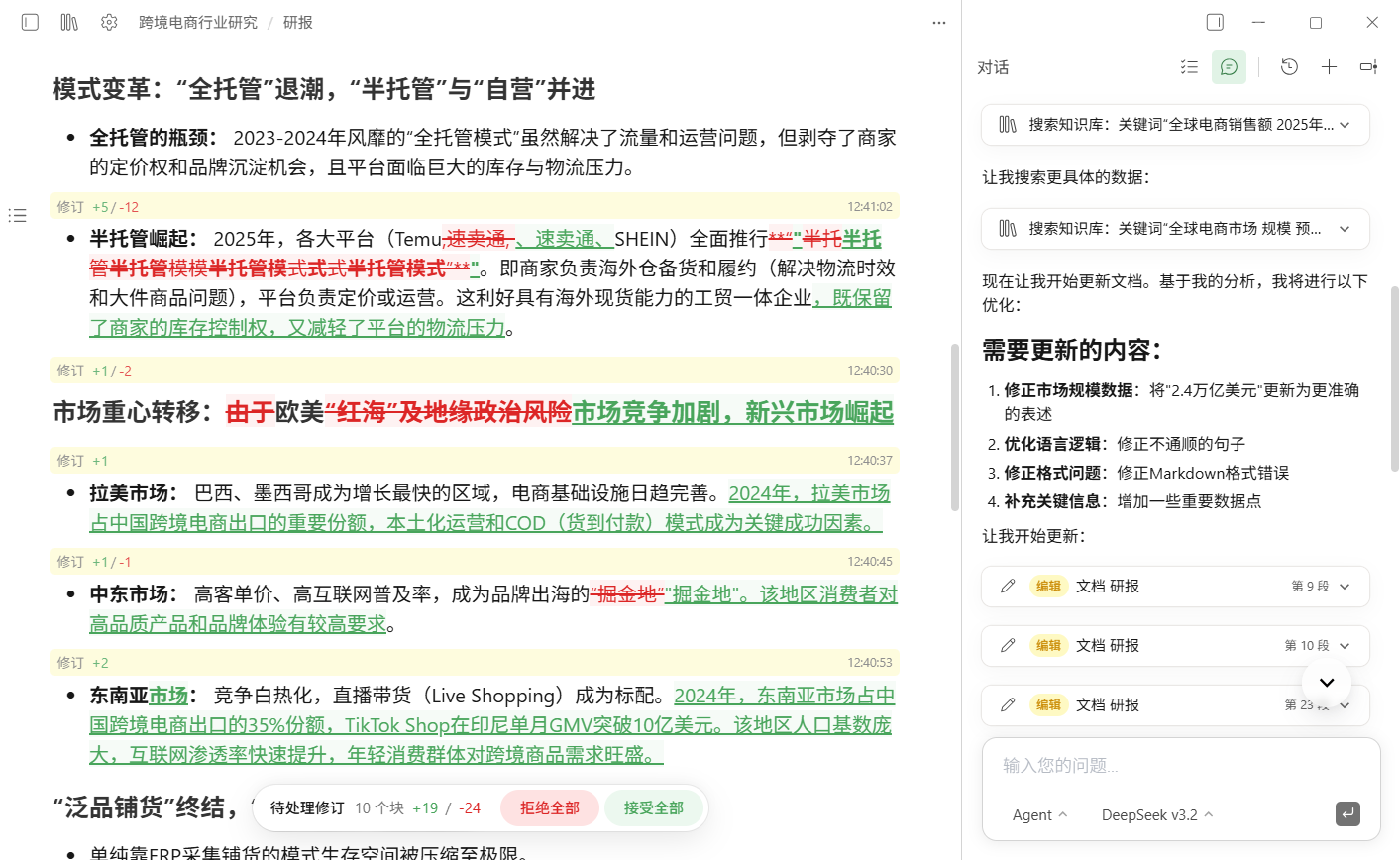Start a new conversation
Viewport: 1400px width, 860px height.
pyautogui.click(x=1329, y=67)
